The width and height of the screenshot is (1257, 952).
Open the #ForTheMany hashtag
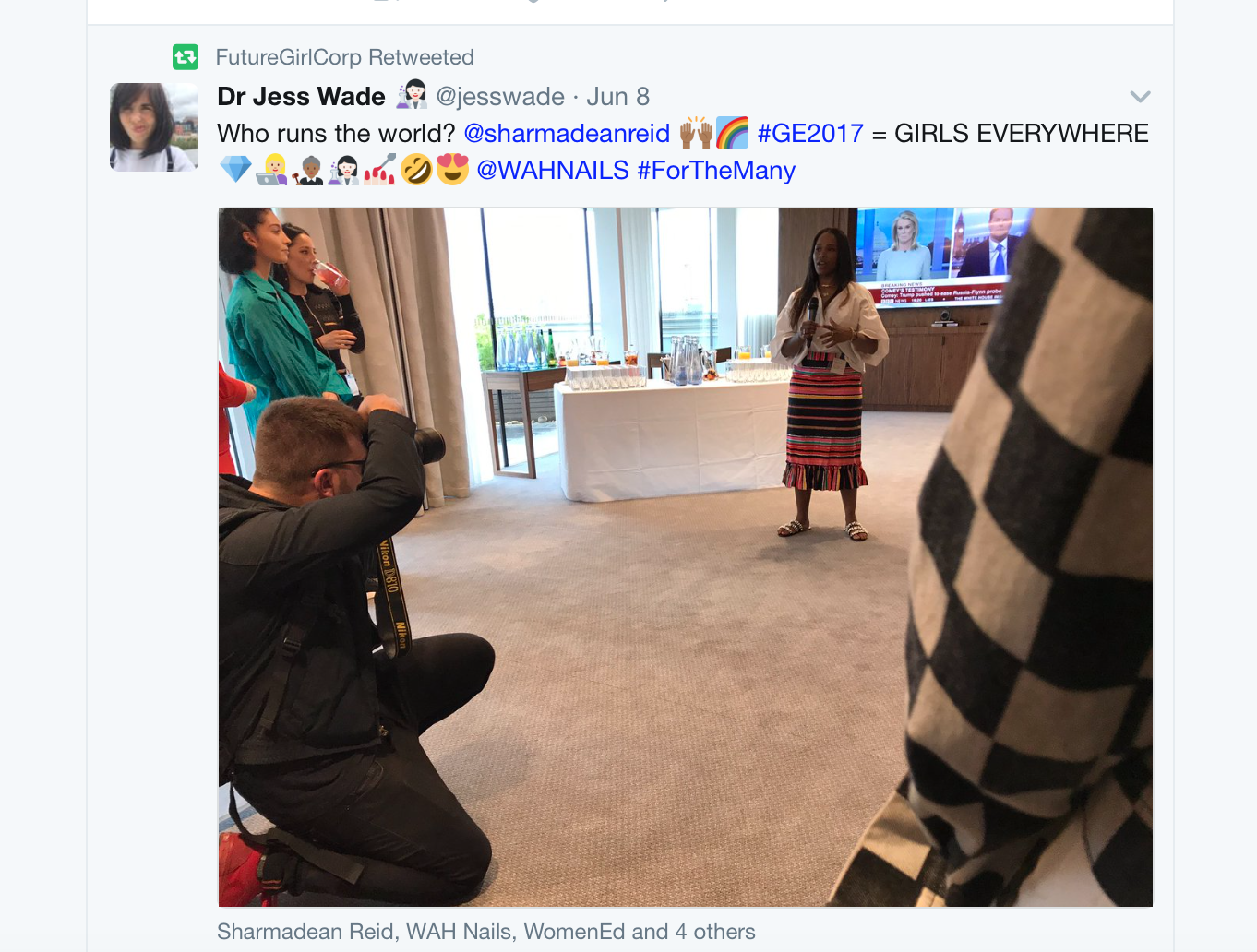tap(716, 171)
